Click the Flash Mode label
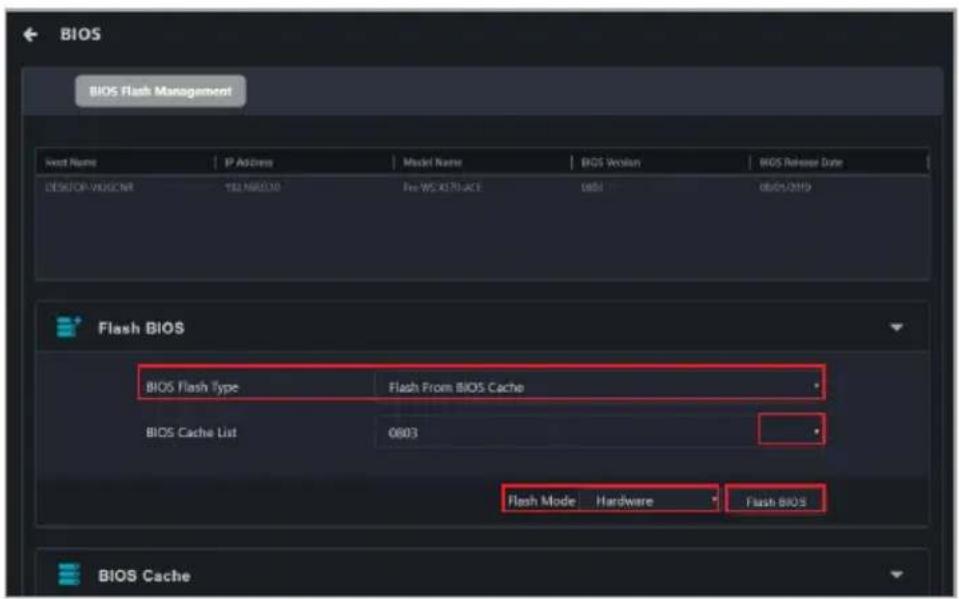The image size is (959, 599). click(542, 501)
